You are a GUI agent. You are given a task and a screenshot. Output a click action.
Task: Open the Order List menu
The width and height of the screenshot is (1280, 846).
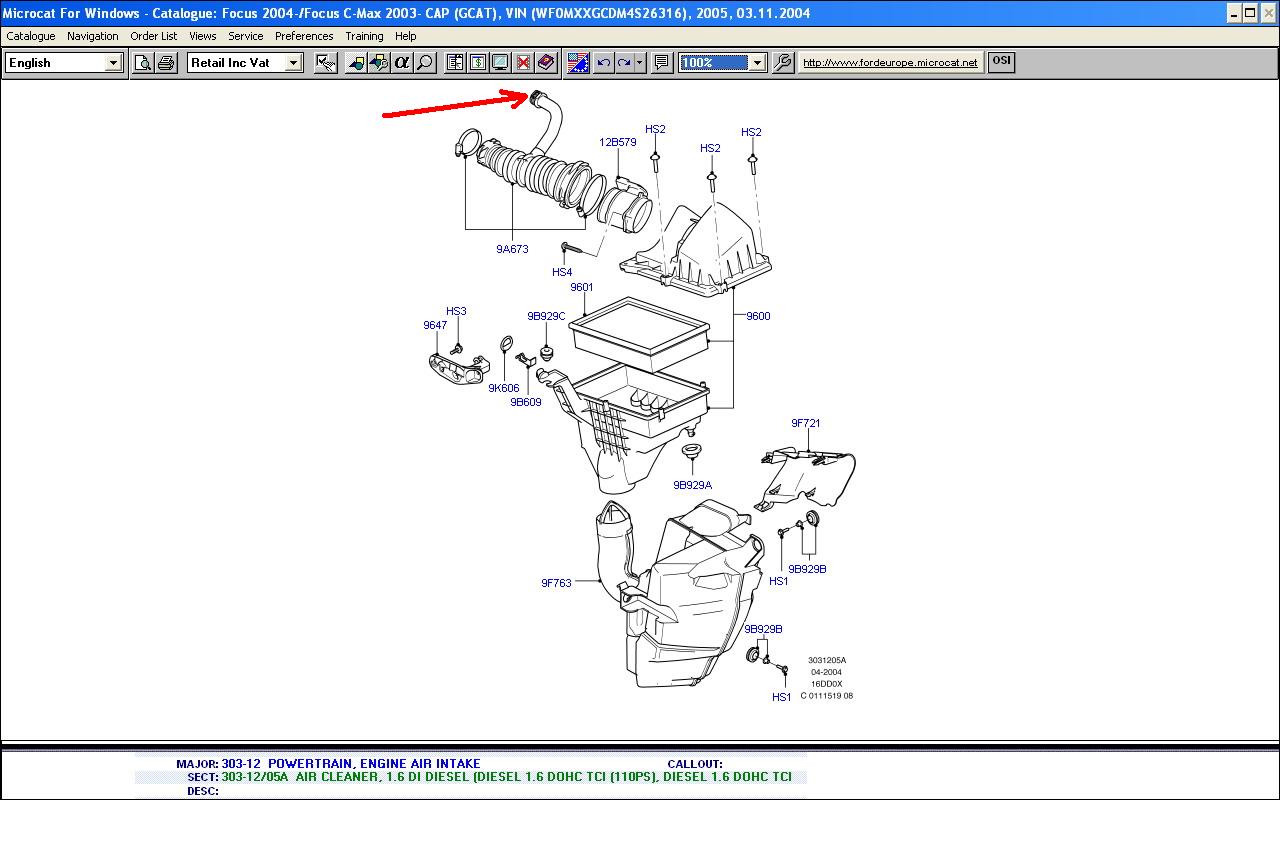click(154, 36)
